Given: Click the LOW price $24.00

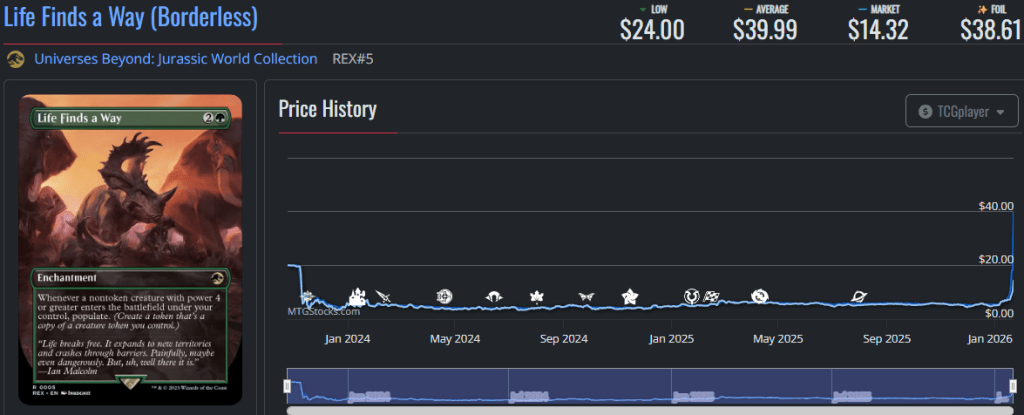Looking at the screenshot, I should coord(652,29).
